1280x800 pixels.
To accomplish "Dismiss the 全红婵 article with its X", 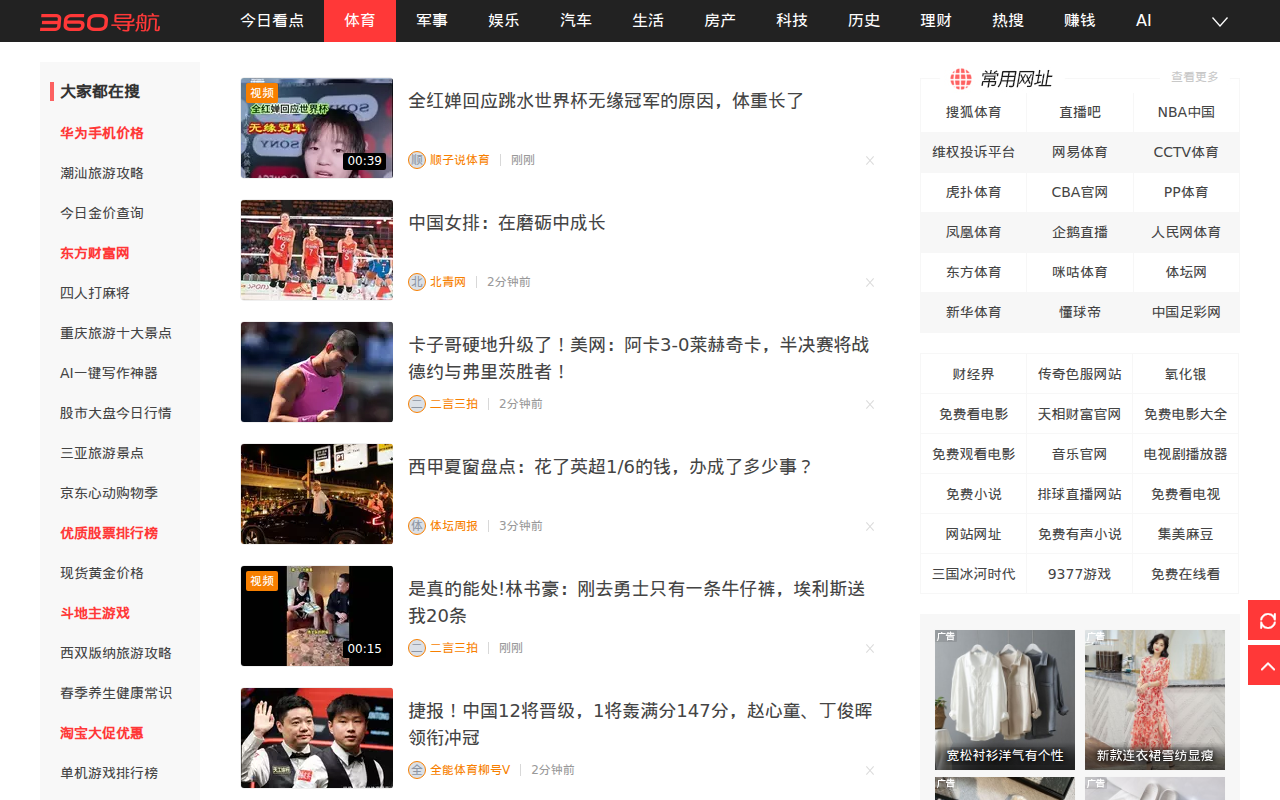I will coord(870,160).
